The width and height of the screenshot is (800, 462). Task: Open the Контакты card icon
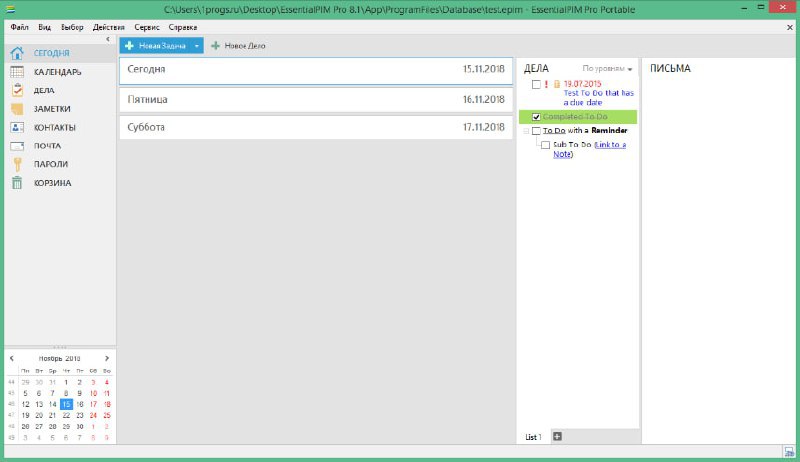[17, 127]
